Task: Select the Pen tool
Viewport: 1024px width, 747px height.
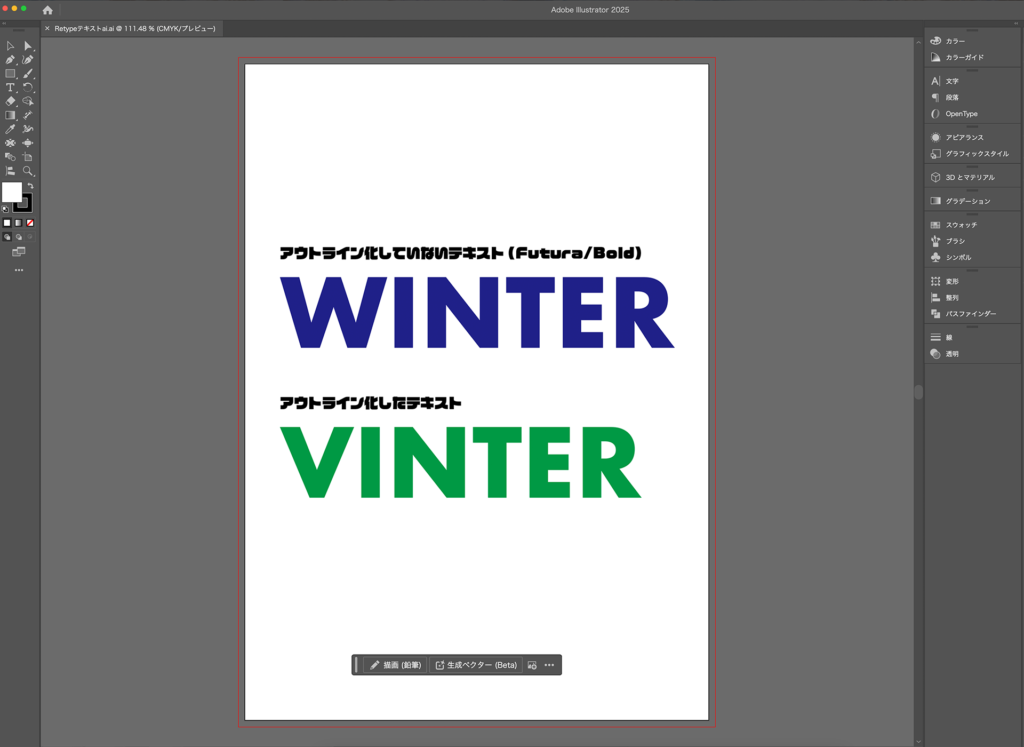Action: click(x=10, y=59)
